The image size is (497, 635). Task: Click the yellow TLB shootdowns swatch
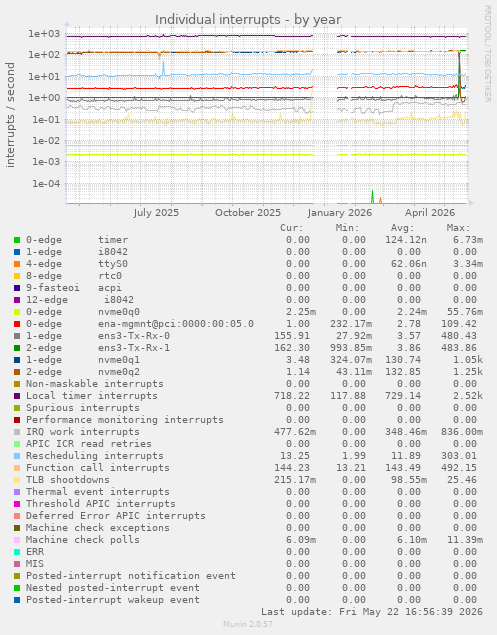[17, 480]
